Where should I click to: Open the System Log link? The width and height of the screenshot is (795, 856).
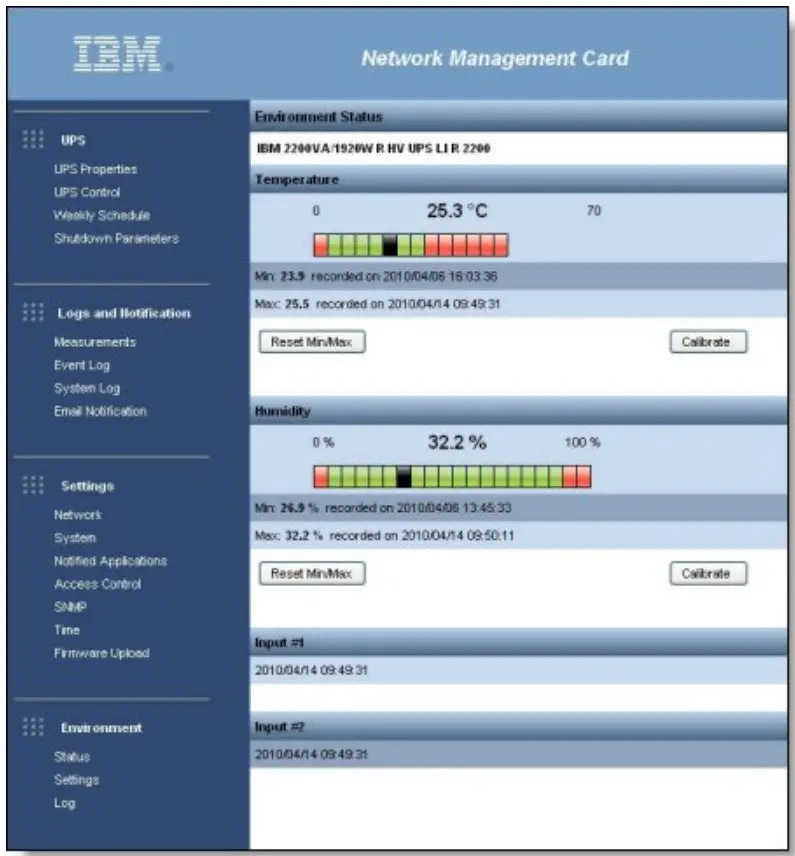click(x=87, y=388)
